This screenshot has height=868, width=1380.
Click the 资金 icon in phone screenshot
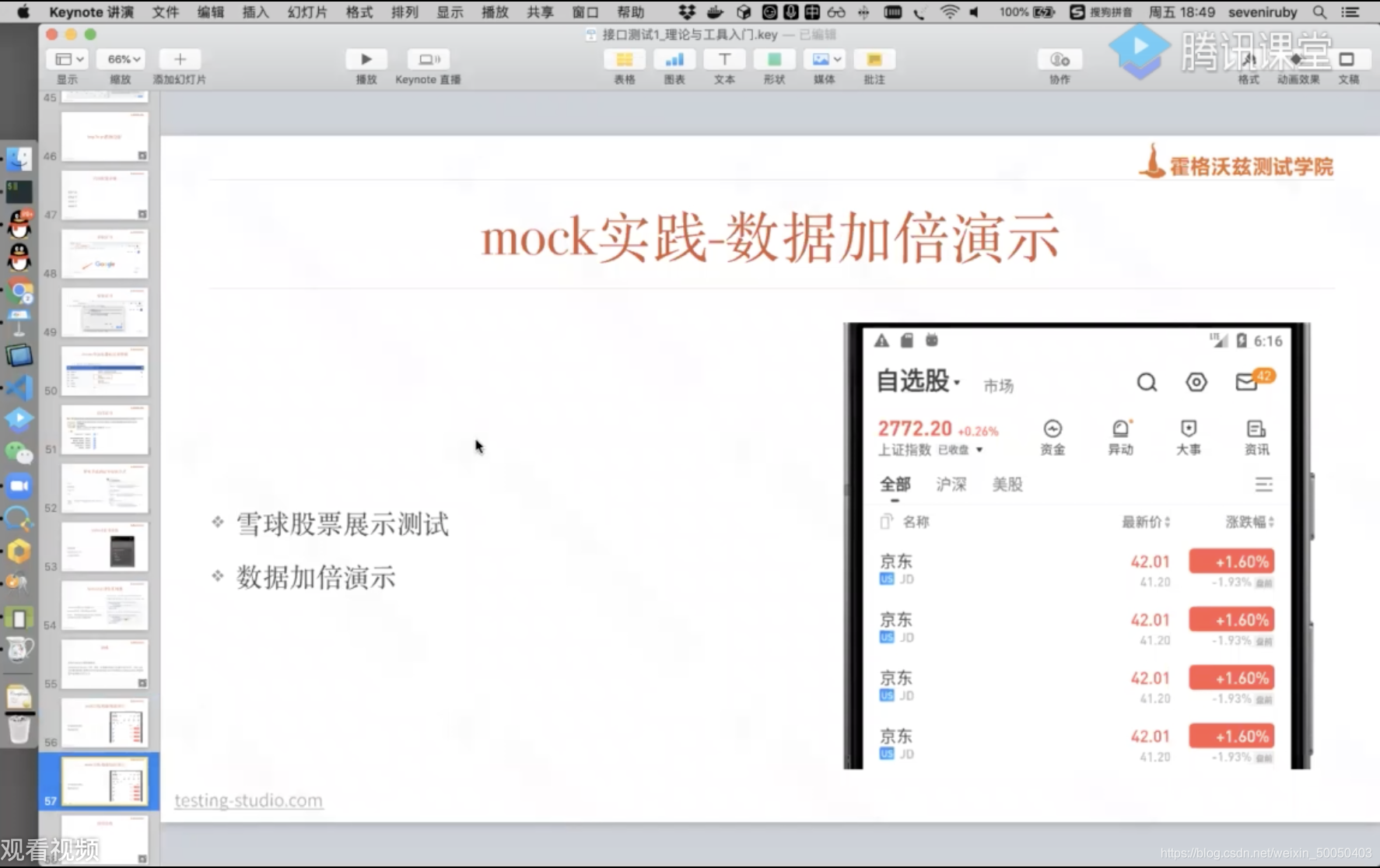pos(1053,437)
